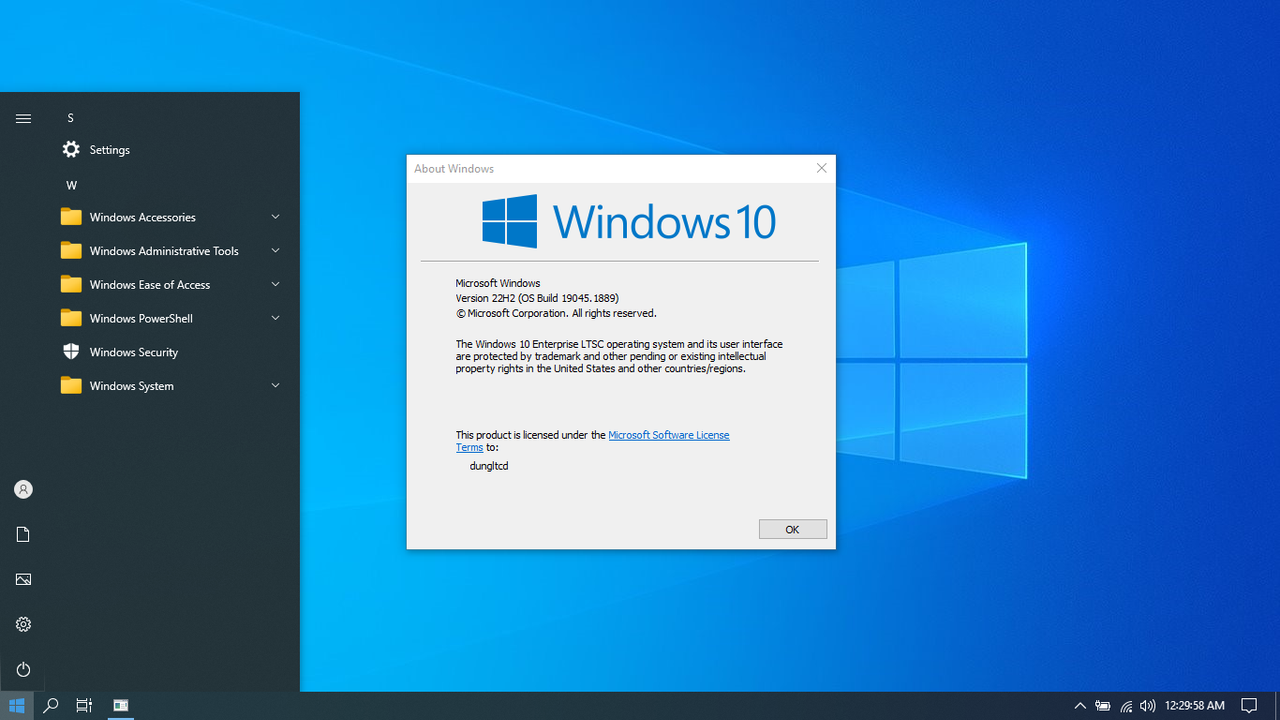Open the Windows Security shield icon
Screen dimensions: 1280x720
[x=71, y=352]
